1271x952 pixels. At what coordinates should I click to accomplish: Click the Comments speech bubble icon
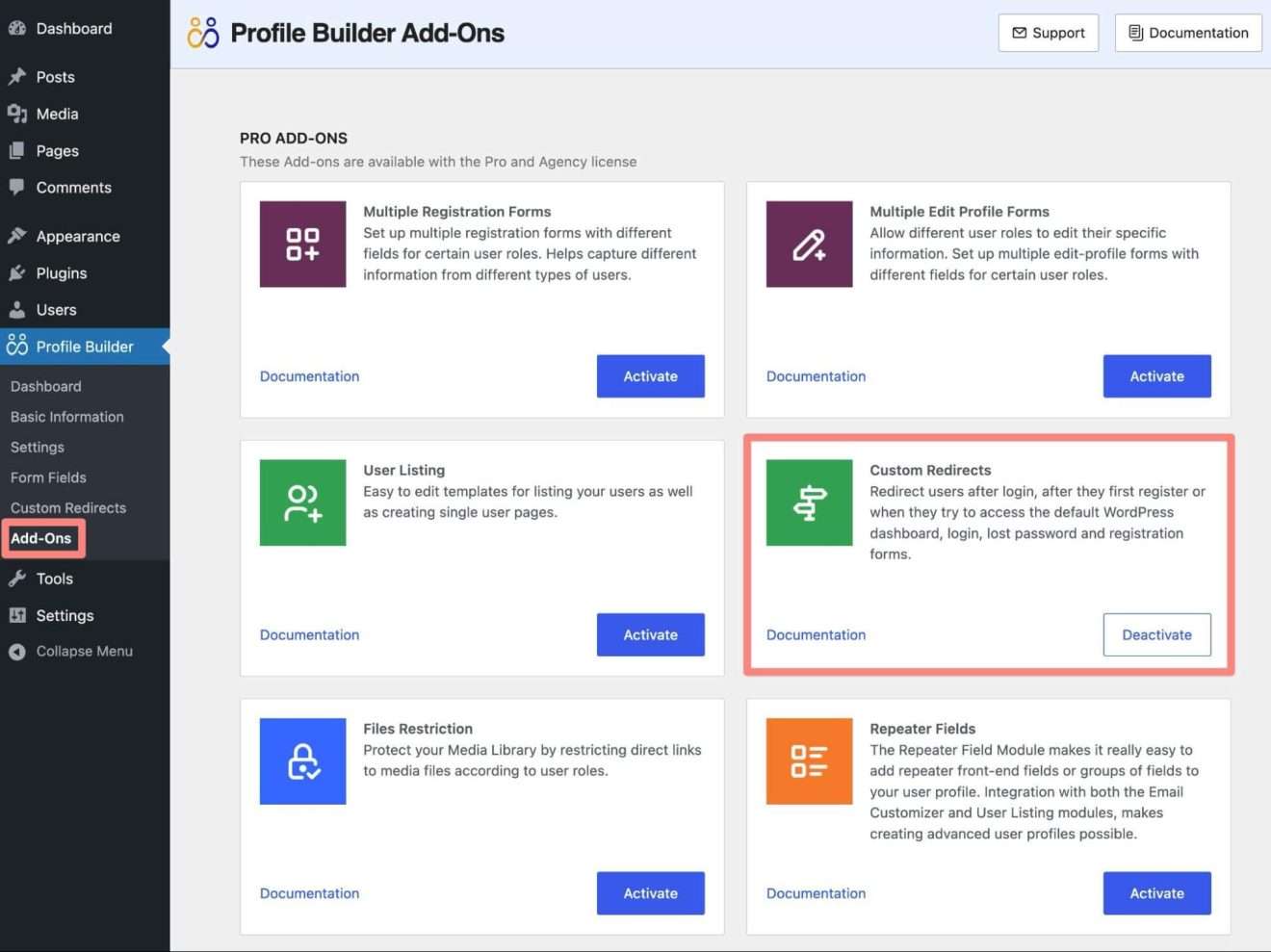point(16,188)
